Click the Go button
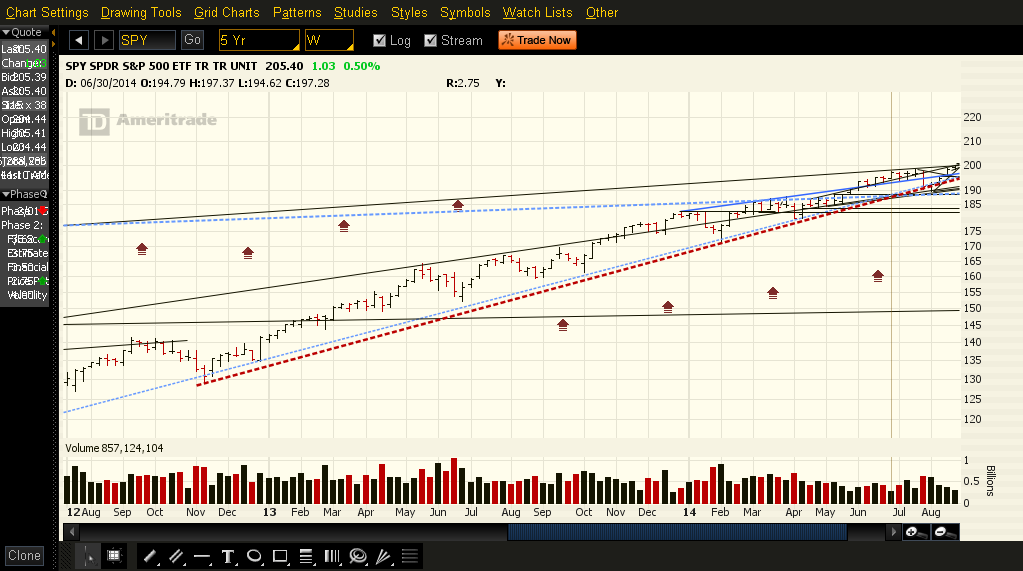The image size is (1023, 571). (x=192, y=40)
